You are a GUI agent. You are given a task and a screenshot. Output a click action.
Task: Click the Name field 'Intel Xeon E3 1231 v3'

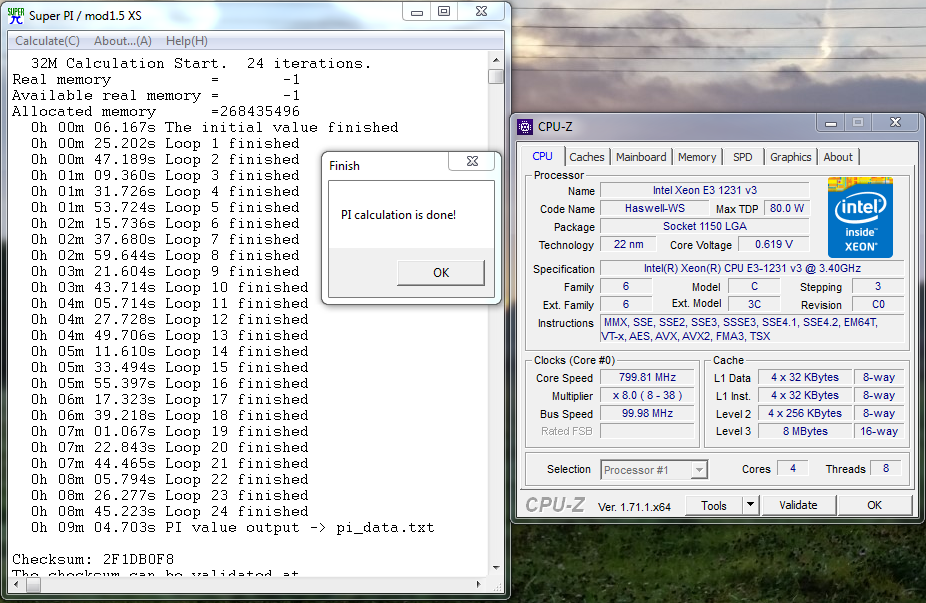705,190
